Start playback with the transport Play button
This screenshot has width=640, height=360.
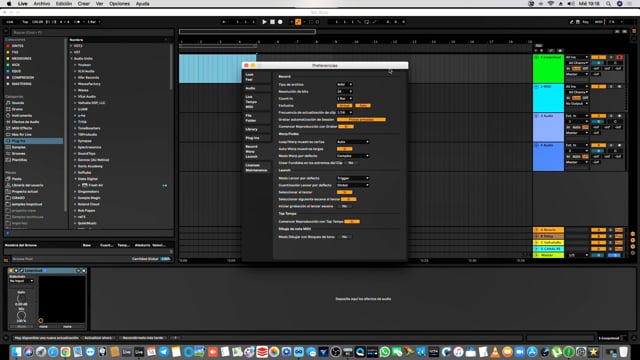(264, 22)
